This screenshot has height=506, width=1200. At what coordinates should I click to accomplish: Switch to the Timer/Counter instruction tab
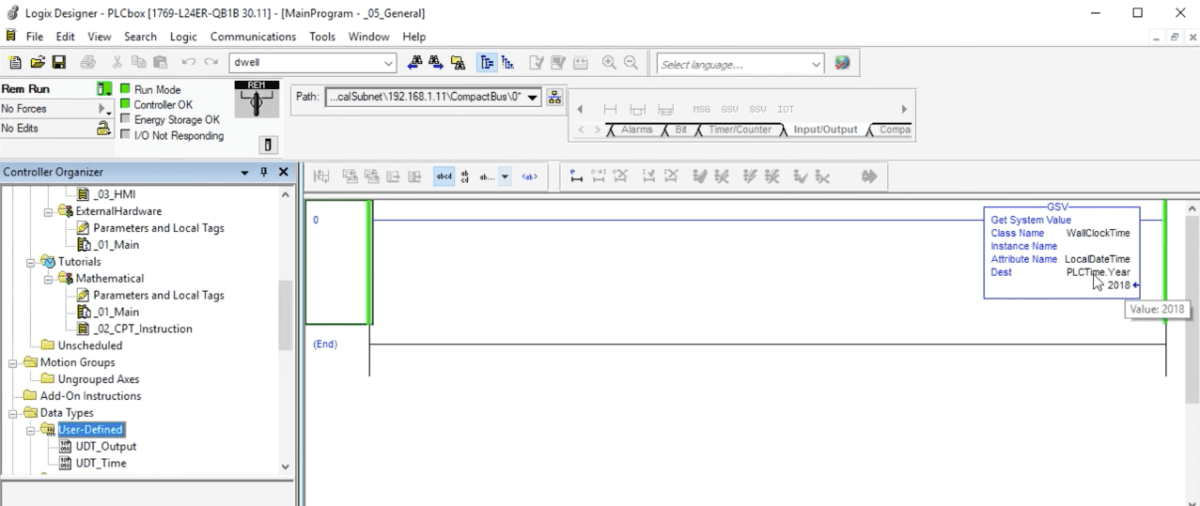pyautogui.click(x=738, y=130)
